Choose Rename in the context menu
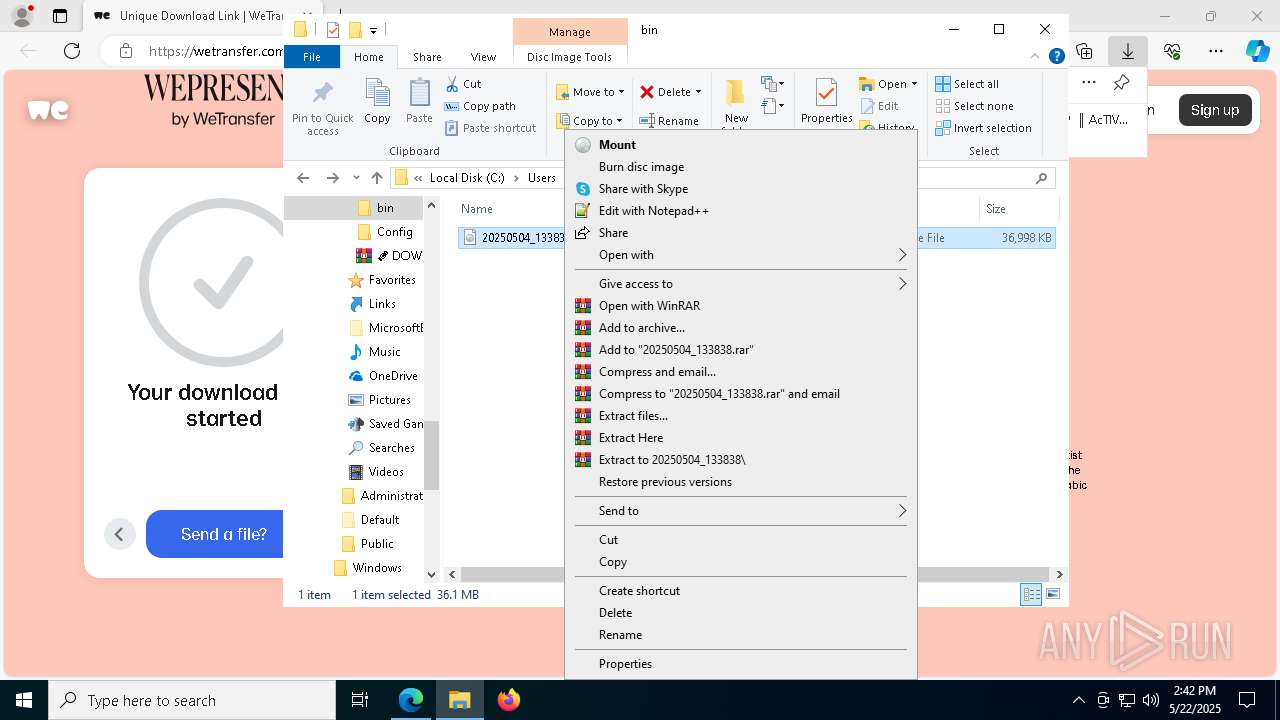 [x=741, y=635]
